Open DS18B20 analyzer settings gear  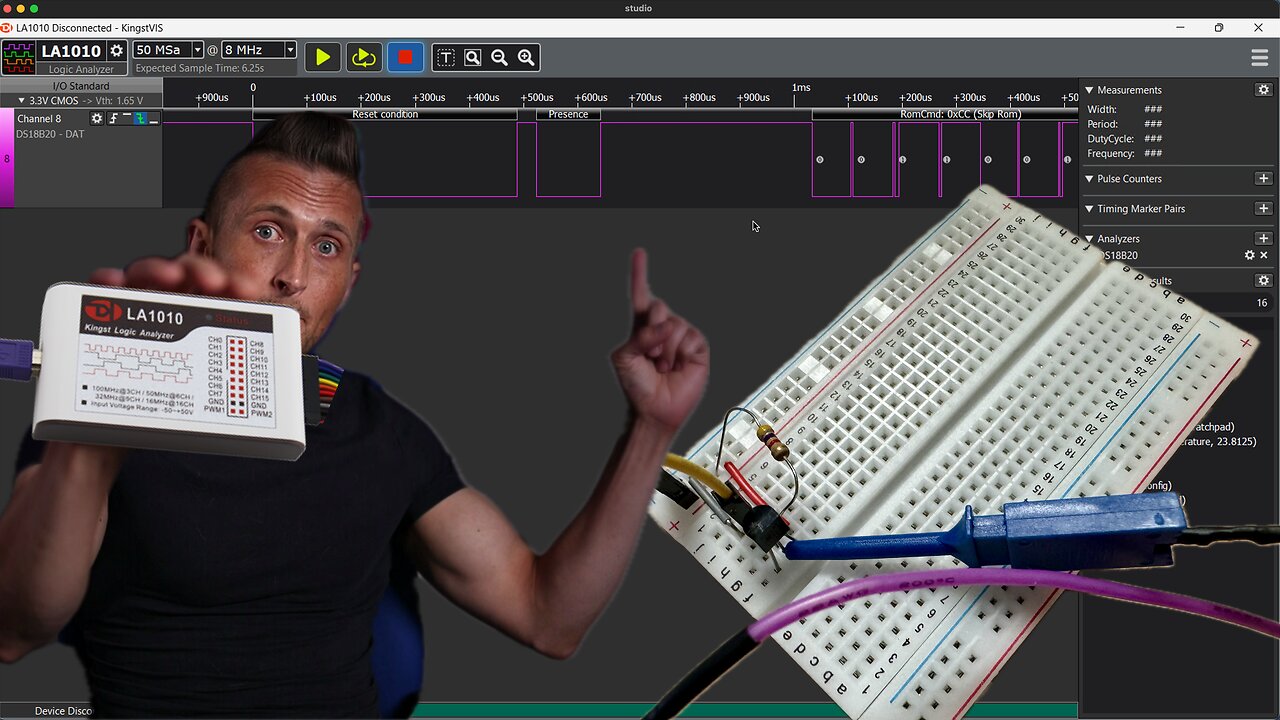[x=1249, y=256]
